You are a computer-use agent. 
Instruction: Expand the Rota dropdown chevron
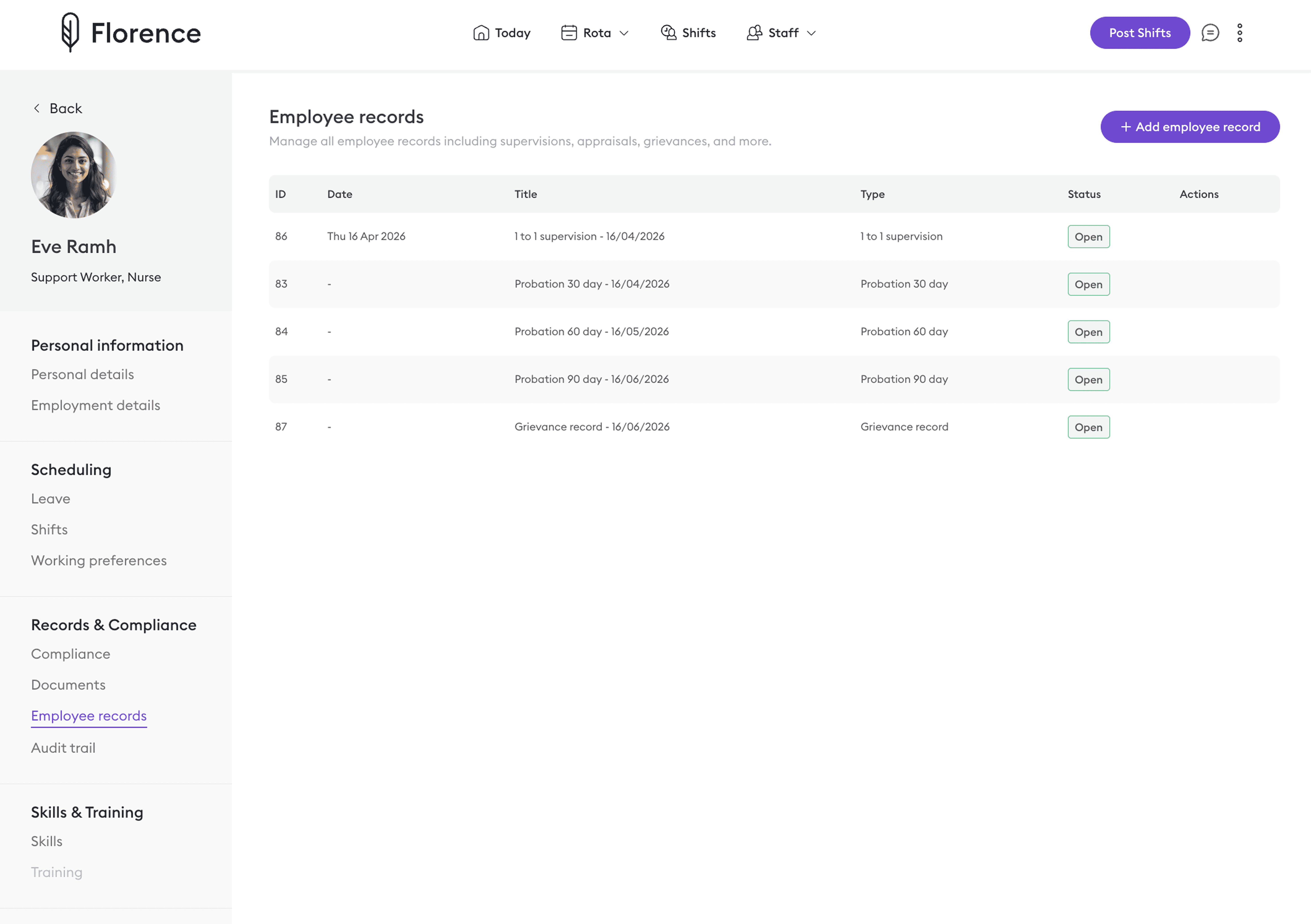624,33
